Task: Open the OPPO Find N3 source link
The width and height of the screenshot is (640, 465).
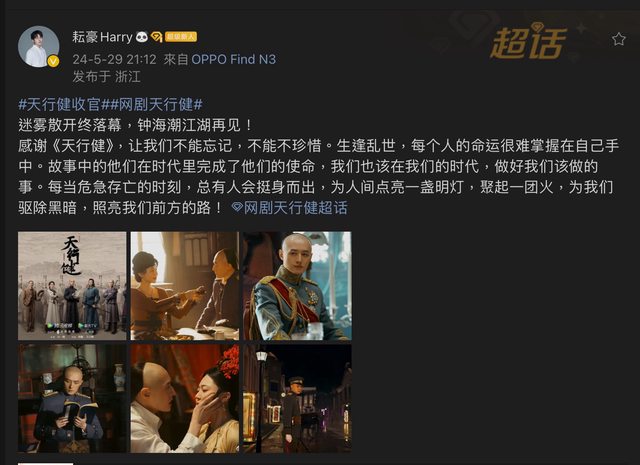Action: tap(233, 60)
